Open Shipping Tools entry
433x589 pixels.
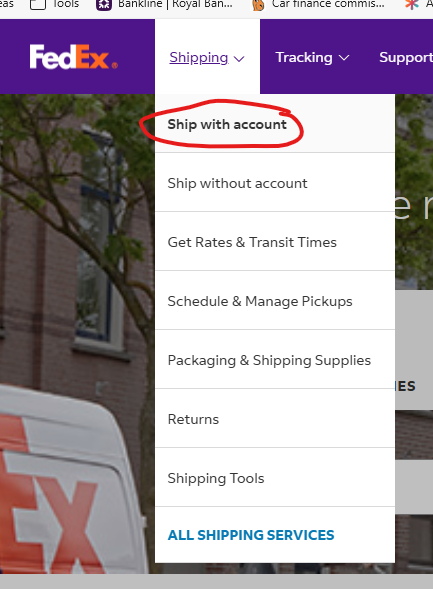point(216,479)
